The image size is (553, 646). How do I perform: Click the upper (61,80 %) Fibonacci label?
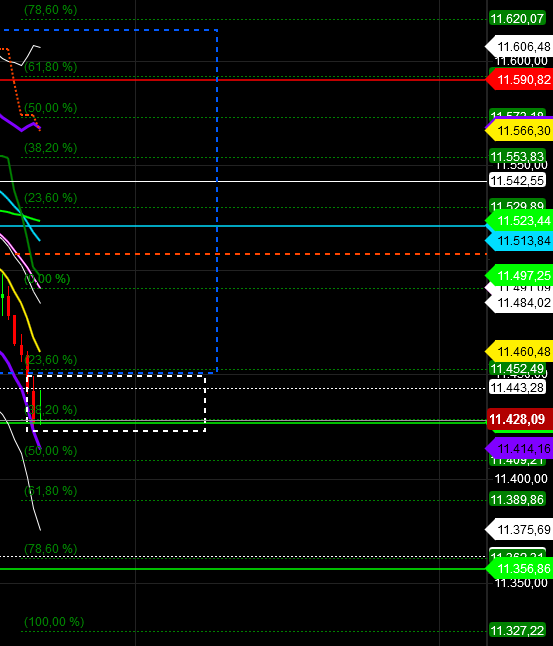pos(51,66)
